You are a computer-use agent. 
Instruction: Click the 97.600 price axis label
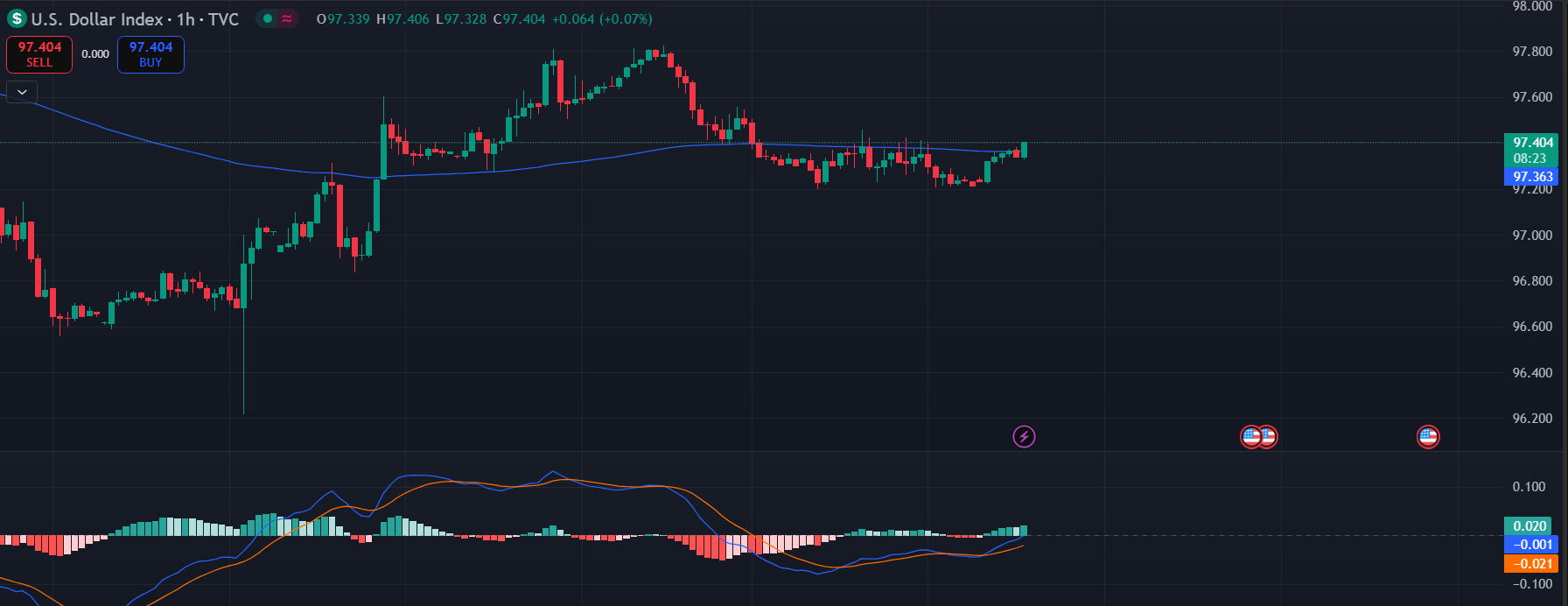tap(1532, 97)
